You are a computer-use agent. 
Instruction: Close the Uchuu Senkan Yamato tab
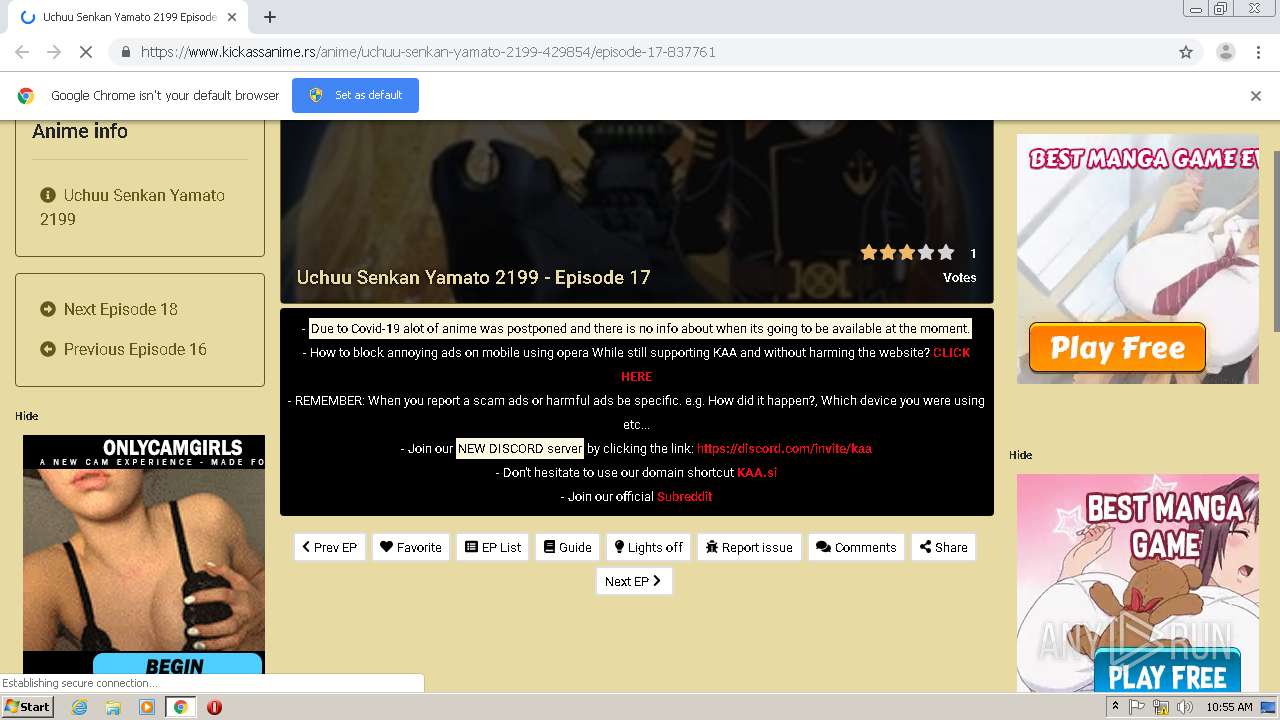(x=232, y=17)
